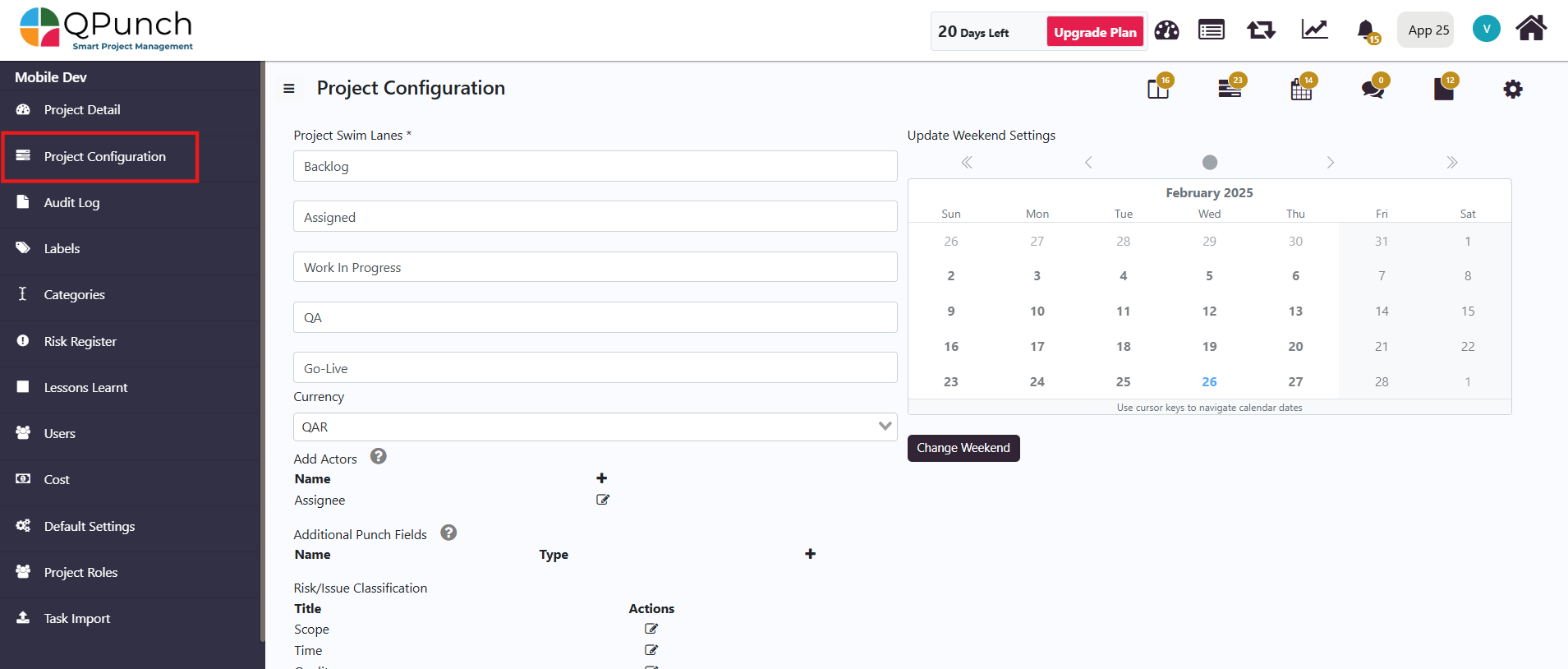Click the Change Weekend button
This screenshot has height=669, width=1568.
[x=963, y=448]
